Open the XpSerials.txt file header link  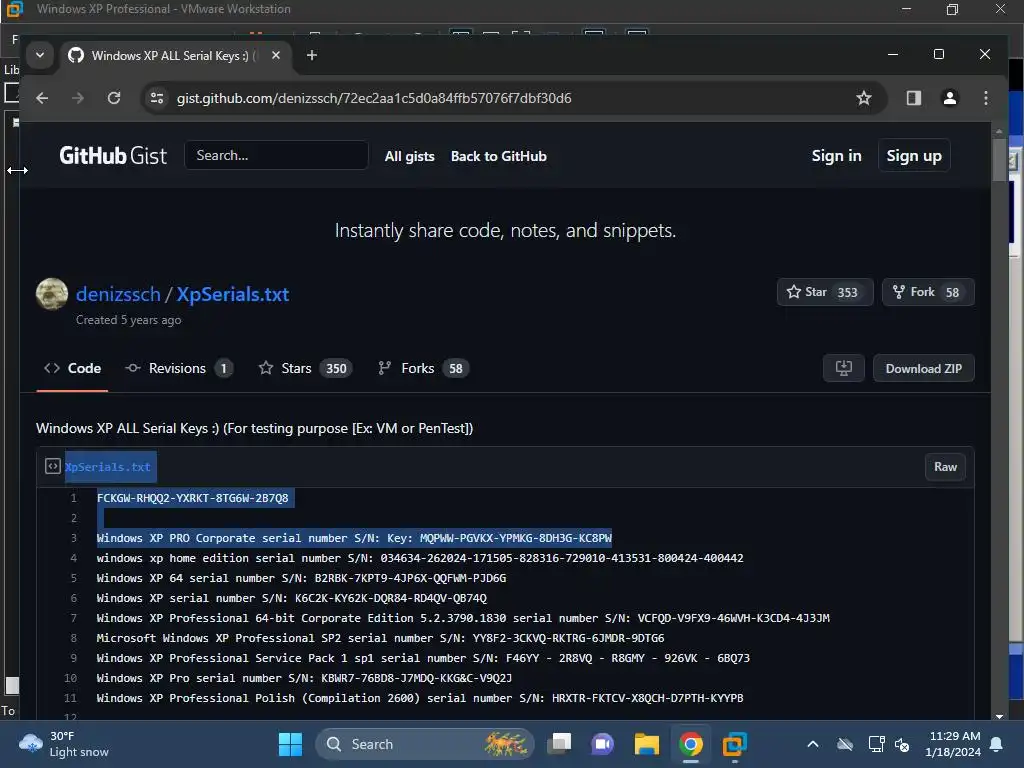pos(108,467)
